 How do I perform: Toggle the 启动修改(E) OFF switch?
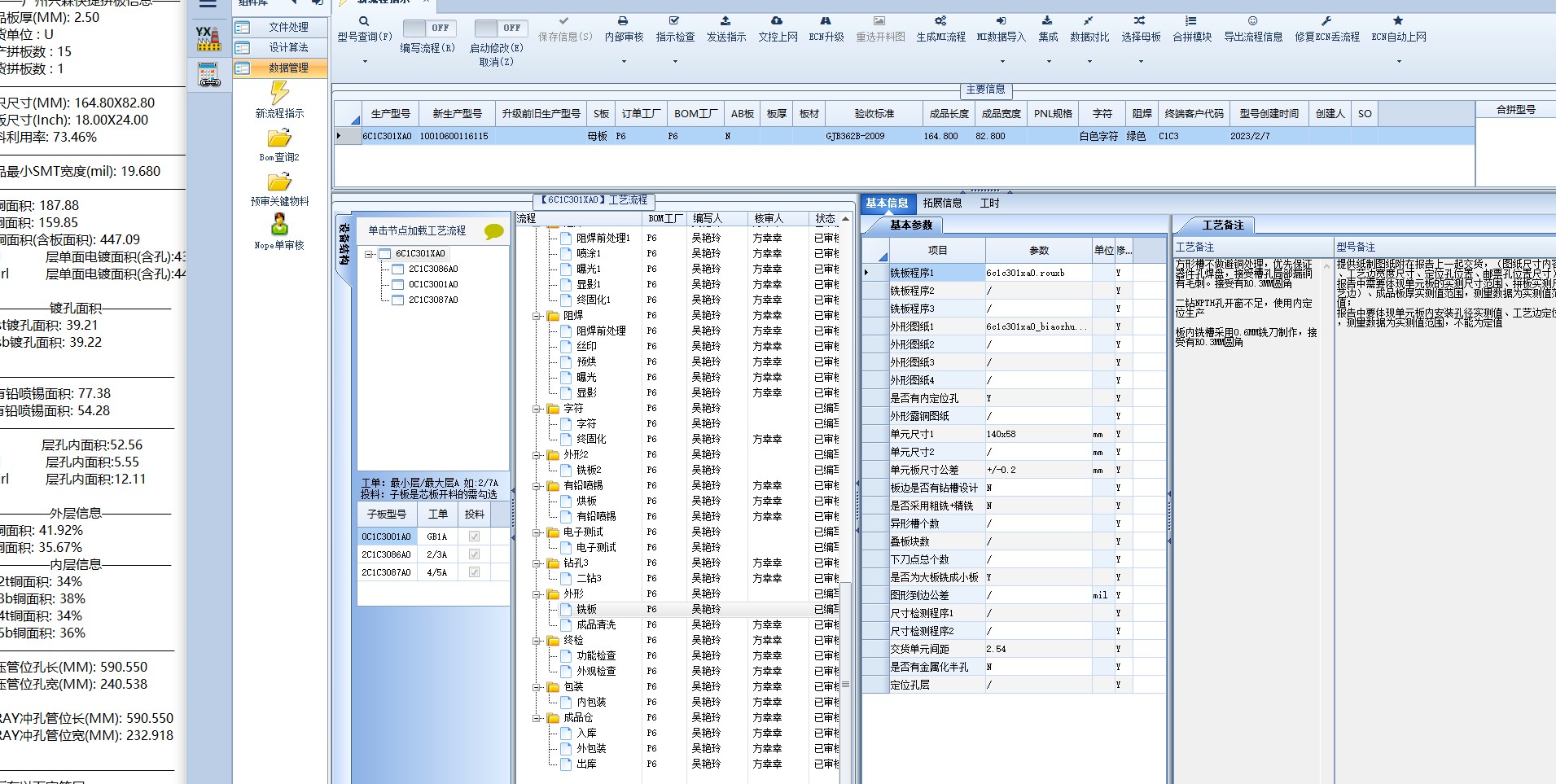(500, 28)
